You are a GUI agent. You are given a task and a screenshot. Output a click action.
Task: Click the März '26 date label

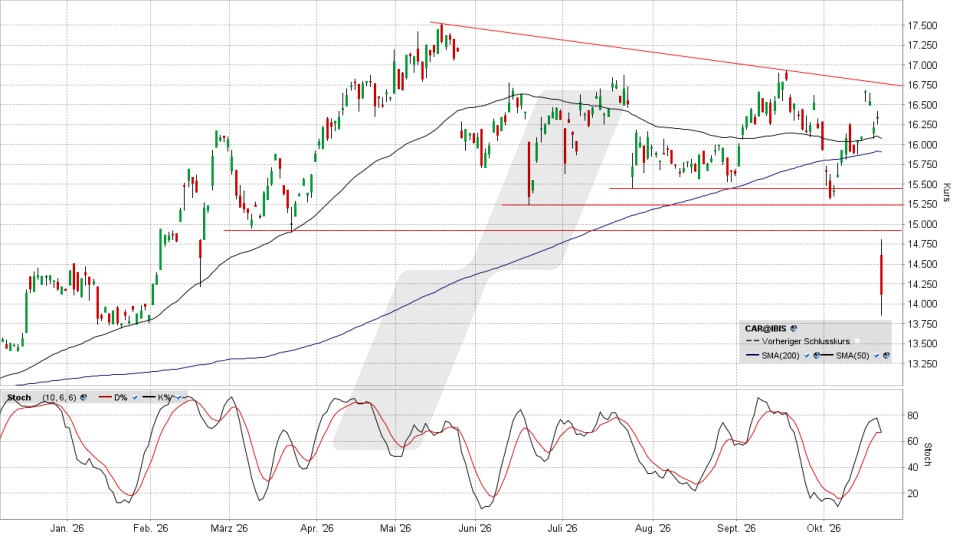coord(229,528)
